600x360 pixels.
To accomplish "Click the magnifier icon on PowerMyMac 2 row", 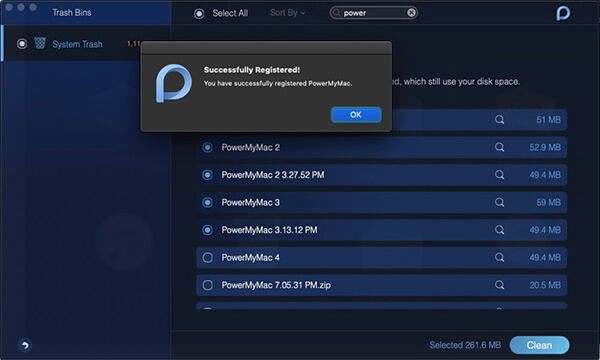I will tap(499, 147).
